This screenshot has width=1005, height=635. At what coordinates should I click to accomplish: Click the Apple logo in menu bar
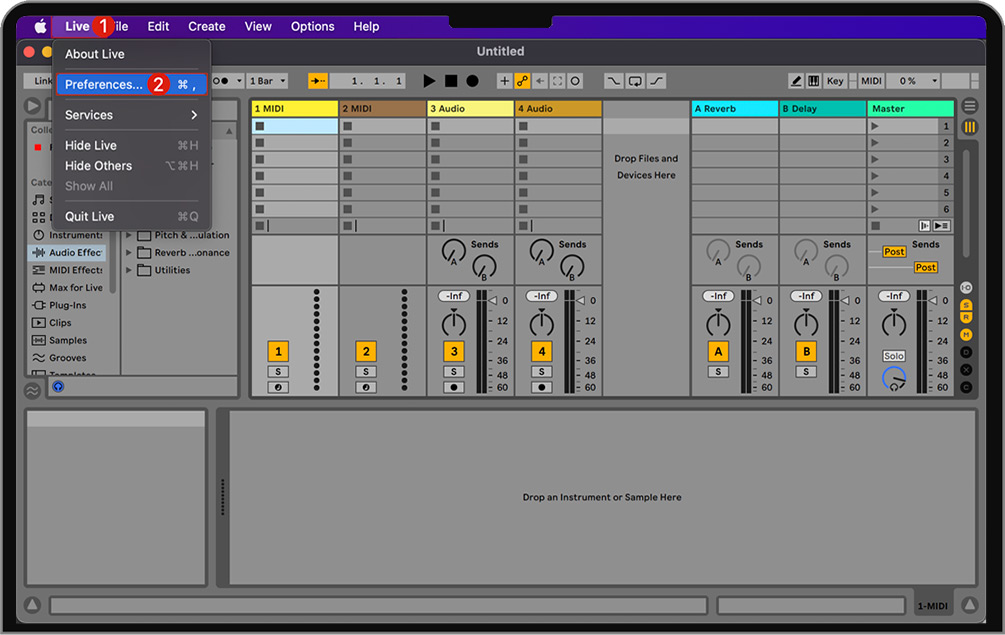[x=40, y=26]
